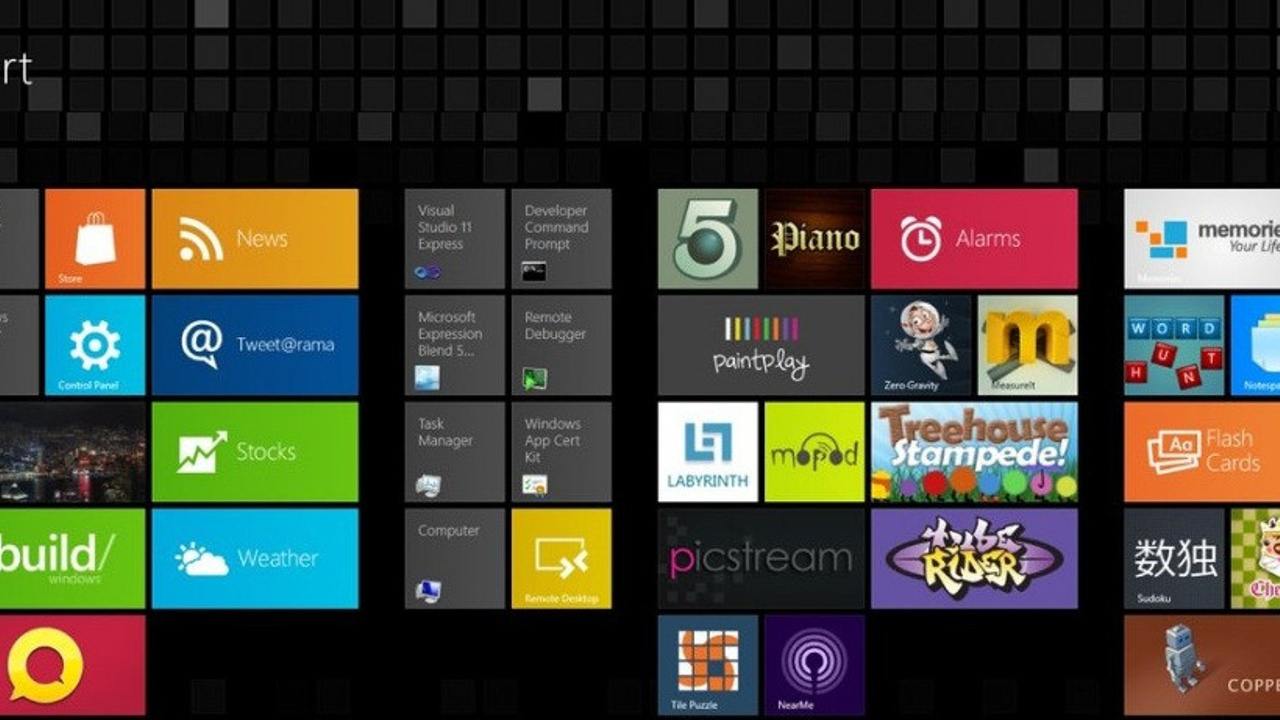Launch Microsoft Expression Blend 5 tile

(x=455, y=345)
